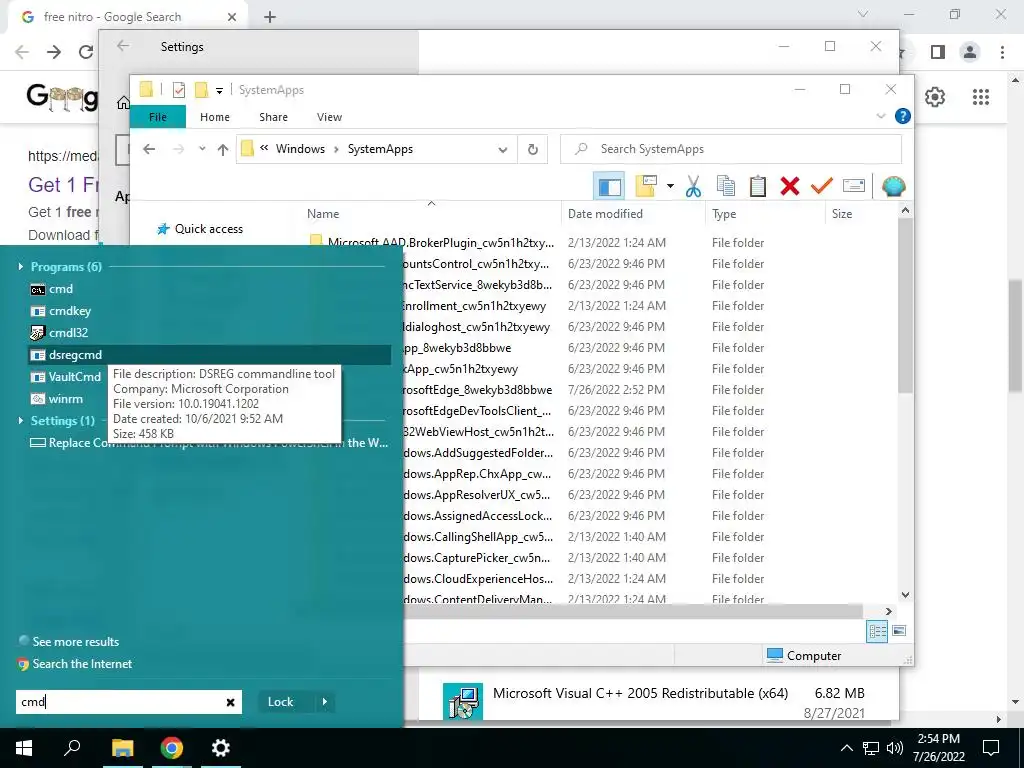Select Quick access in navigation pane
1024x768 pixels.
click(208, 229)
